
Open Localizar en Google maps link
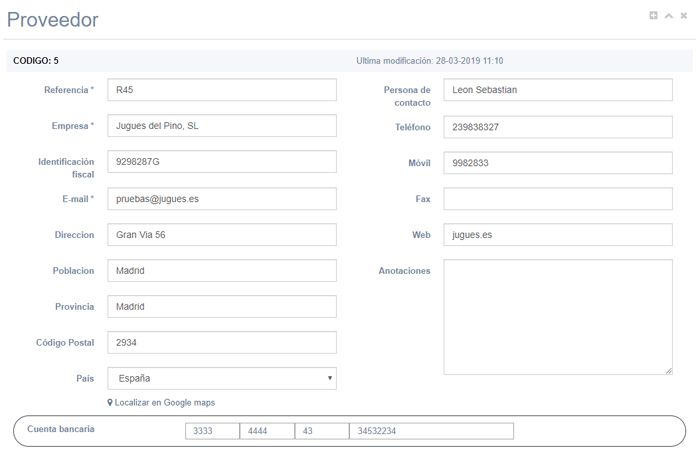(x=161, y=402)
